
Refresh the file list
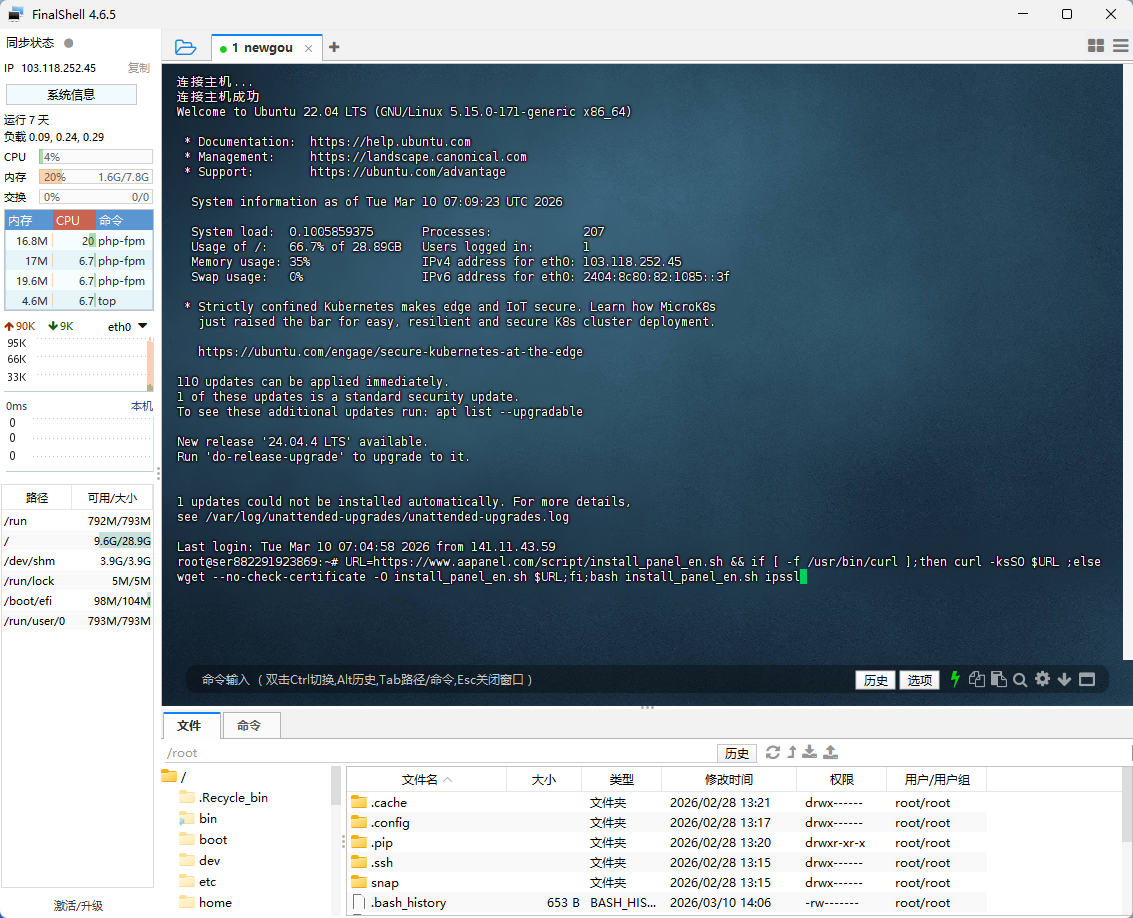[x=772, y=752]
